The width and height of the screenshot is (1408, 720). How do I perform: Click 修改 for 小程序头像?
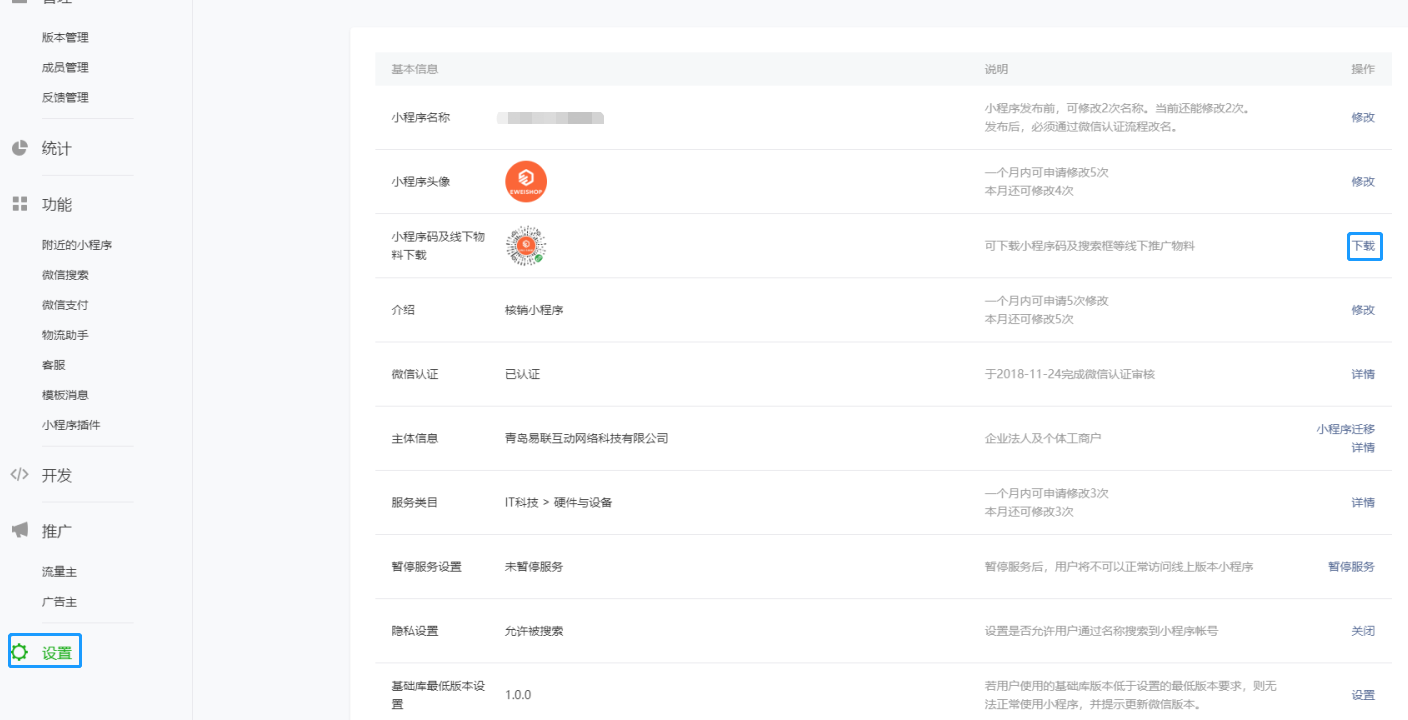click(1363, 181)
